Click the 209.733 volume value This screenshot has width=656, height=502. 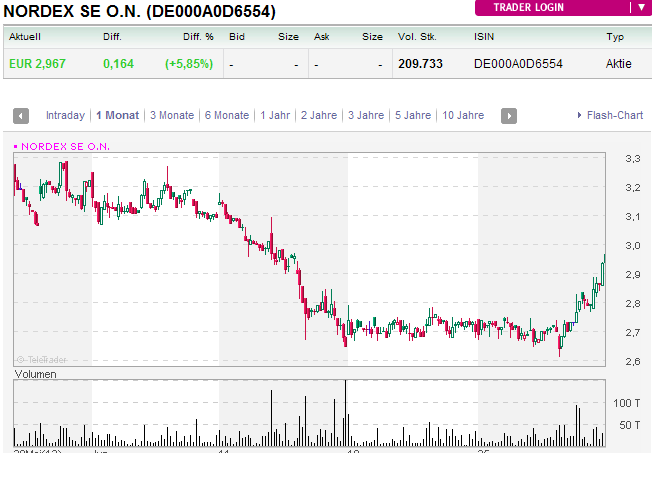click(x=420, y=64)
